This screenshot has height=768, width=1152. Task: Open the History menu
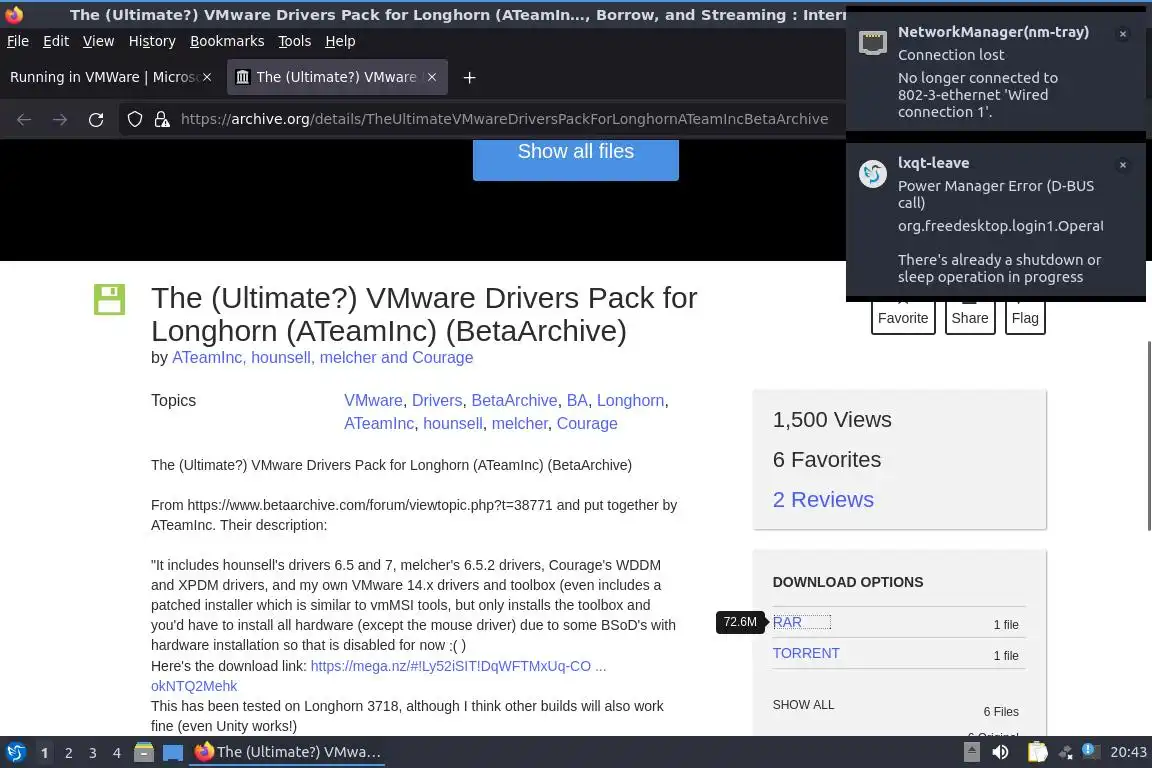click(x=152, y=41)
